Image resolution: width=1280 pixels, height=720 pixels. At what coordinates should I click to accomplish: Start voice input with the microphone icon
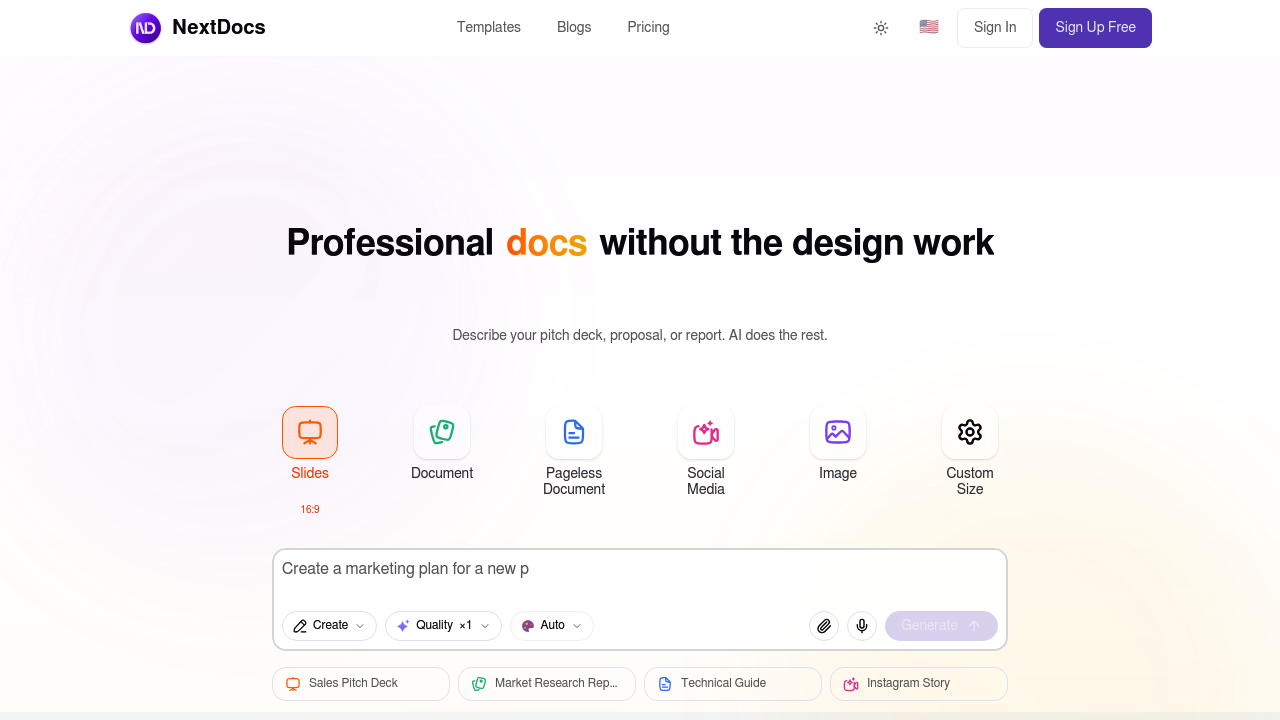(x=861, y=625)
